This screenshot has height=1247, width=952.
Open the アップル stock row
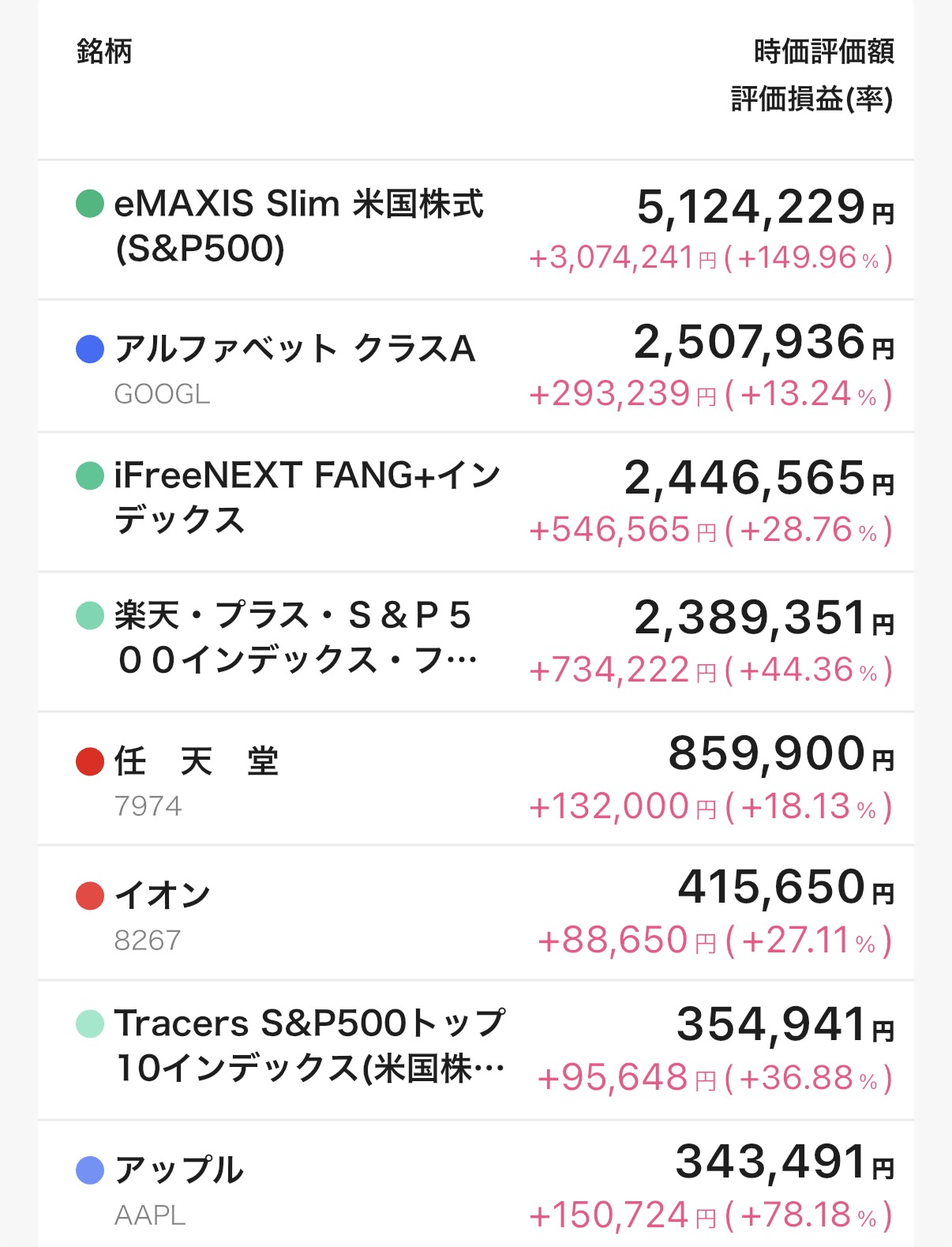point(476,1184)
